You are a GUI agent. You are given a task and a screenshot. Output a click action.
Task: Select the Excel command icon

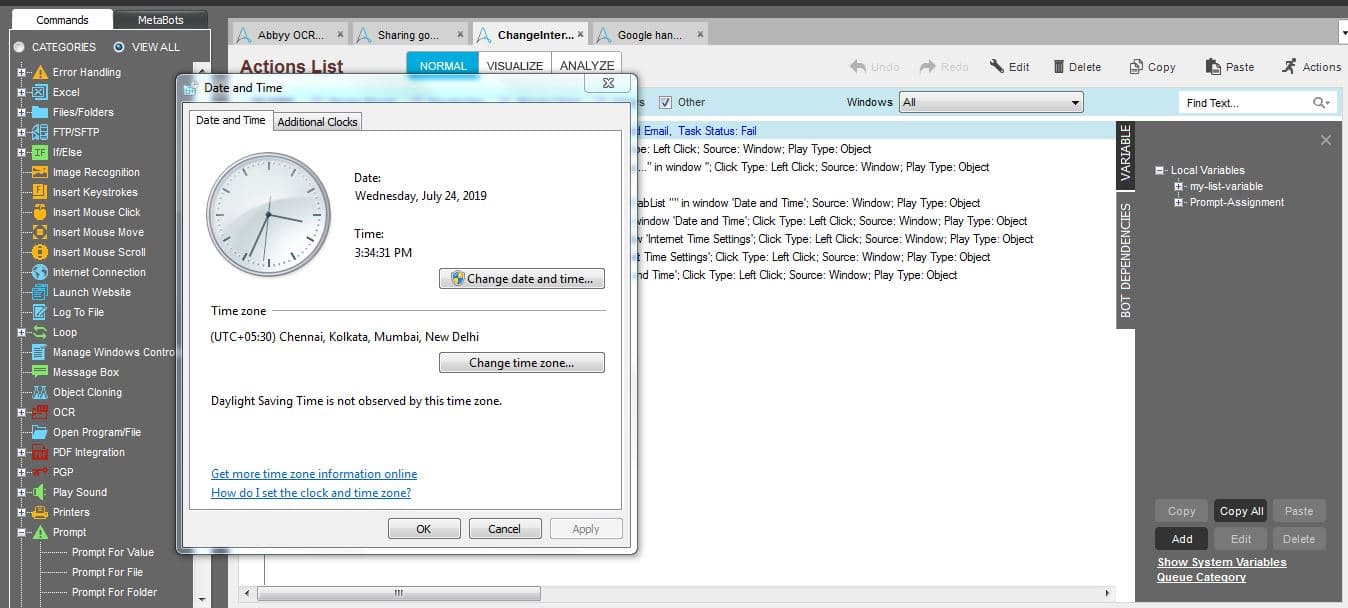click(x=40, y=92)
